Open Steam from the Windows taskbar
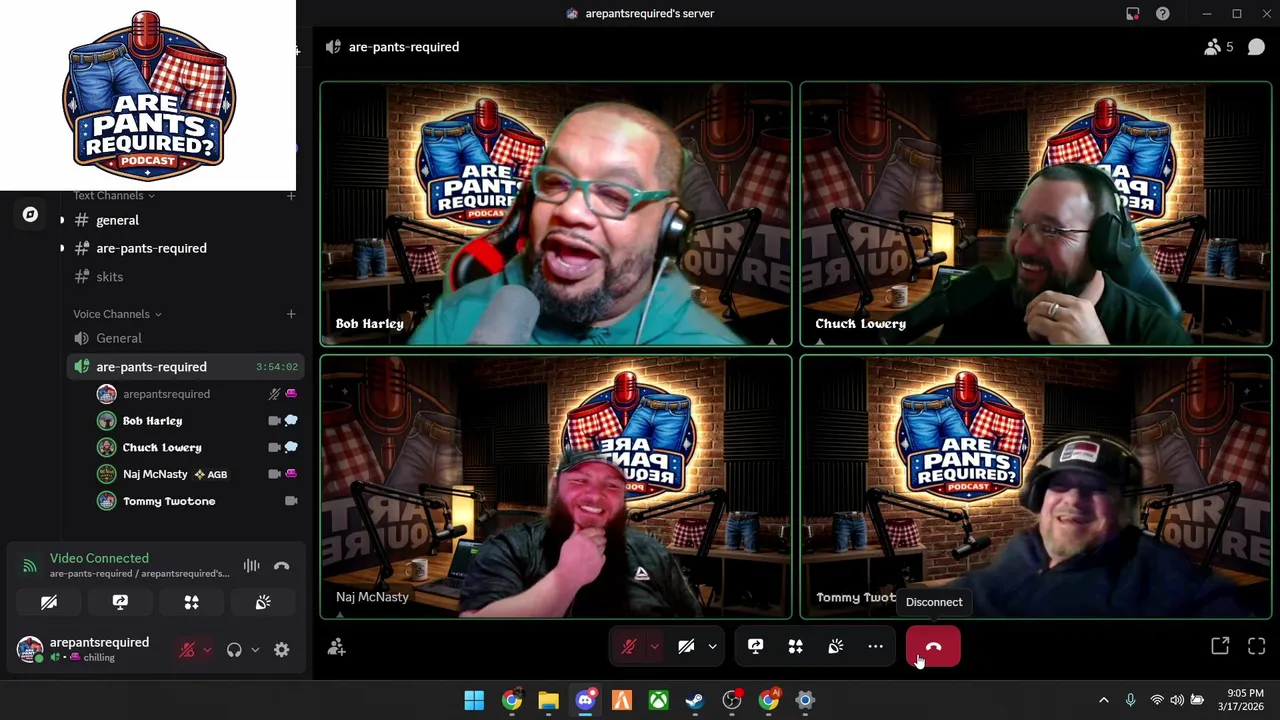This screenshot has height=720, width=1280. pyautogui.click(x=695, y=700)
